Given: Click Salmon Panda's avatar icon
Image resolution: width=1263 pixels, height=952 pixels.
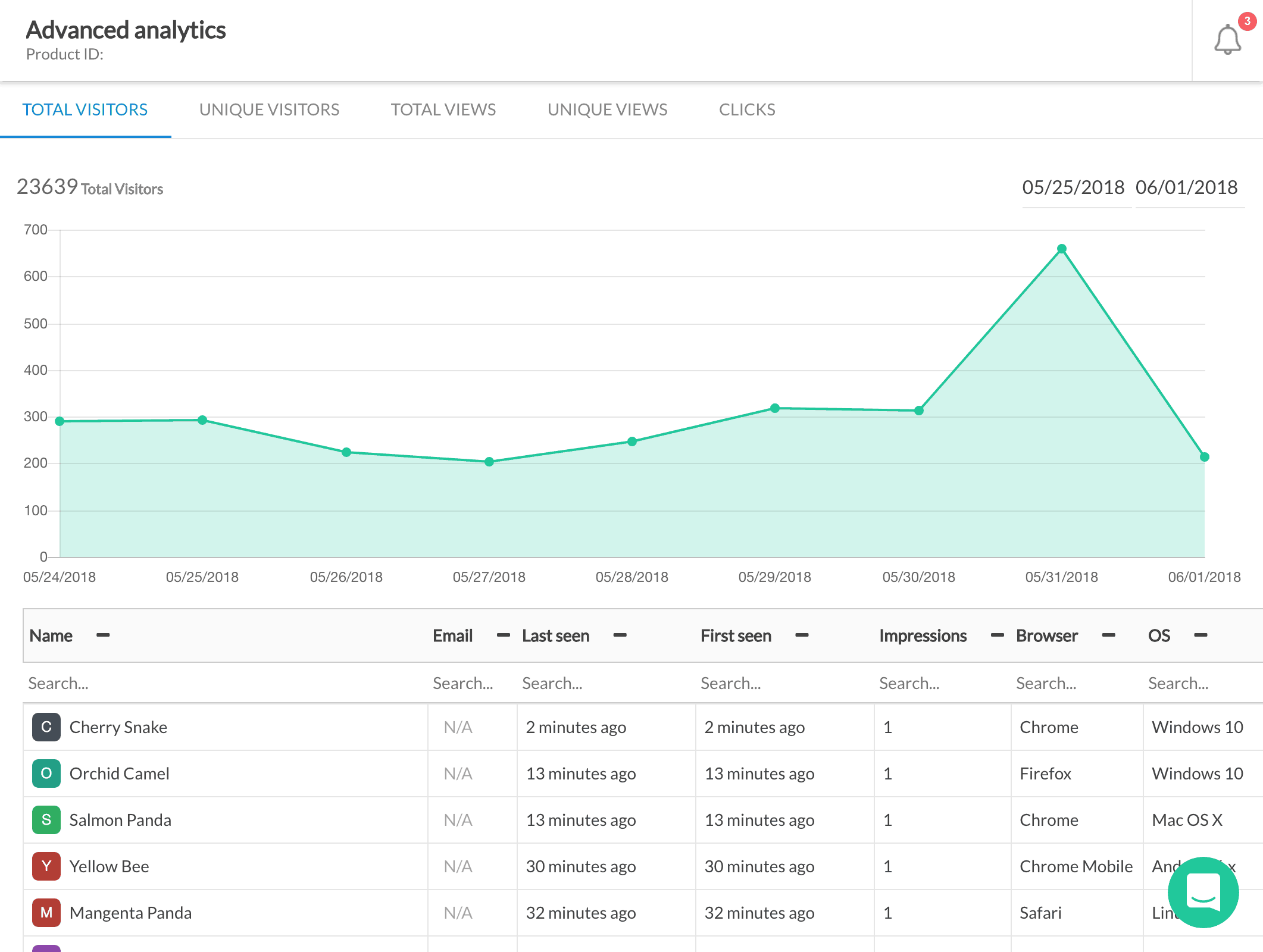Looking at the screenshot, I should pos(46,820).
